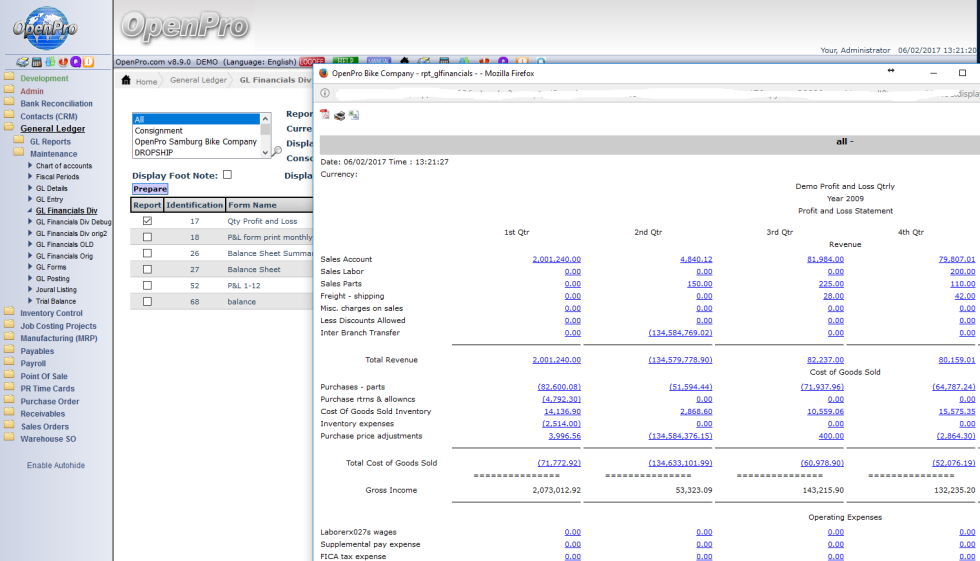Export report as PDF icon
980x561 pixels.
click(x=325, y=115)
